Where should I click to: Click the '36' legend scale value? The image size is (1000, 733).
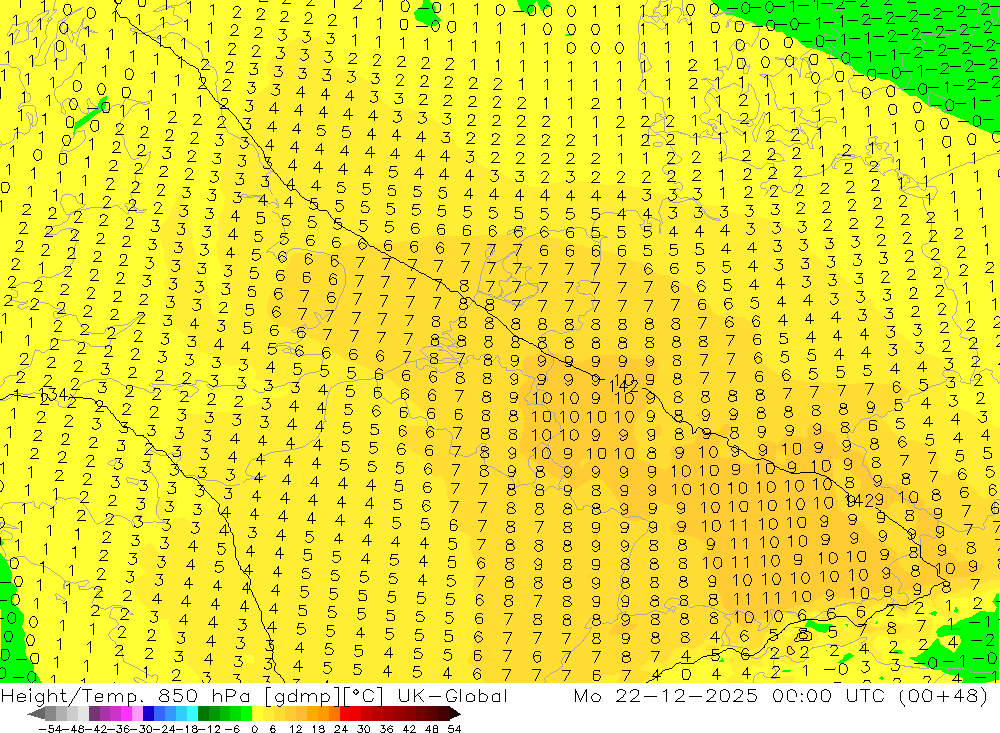click(386, 729)
